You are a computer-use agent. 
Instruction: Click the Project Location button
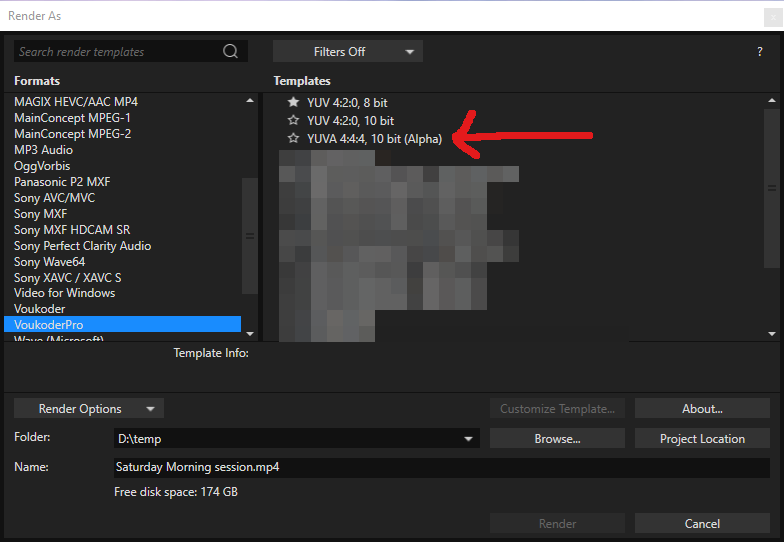(x=702, y=439)
